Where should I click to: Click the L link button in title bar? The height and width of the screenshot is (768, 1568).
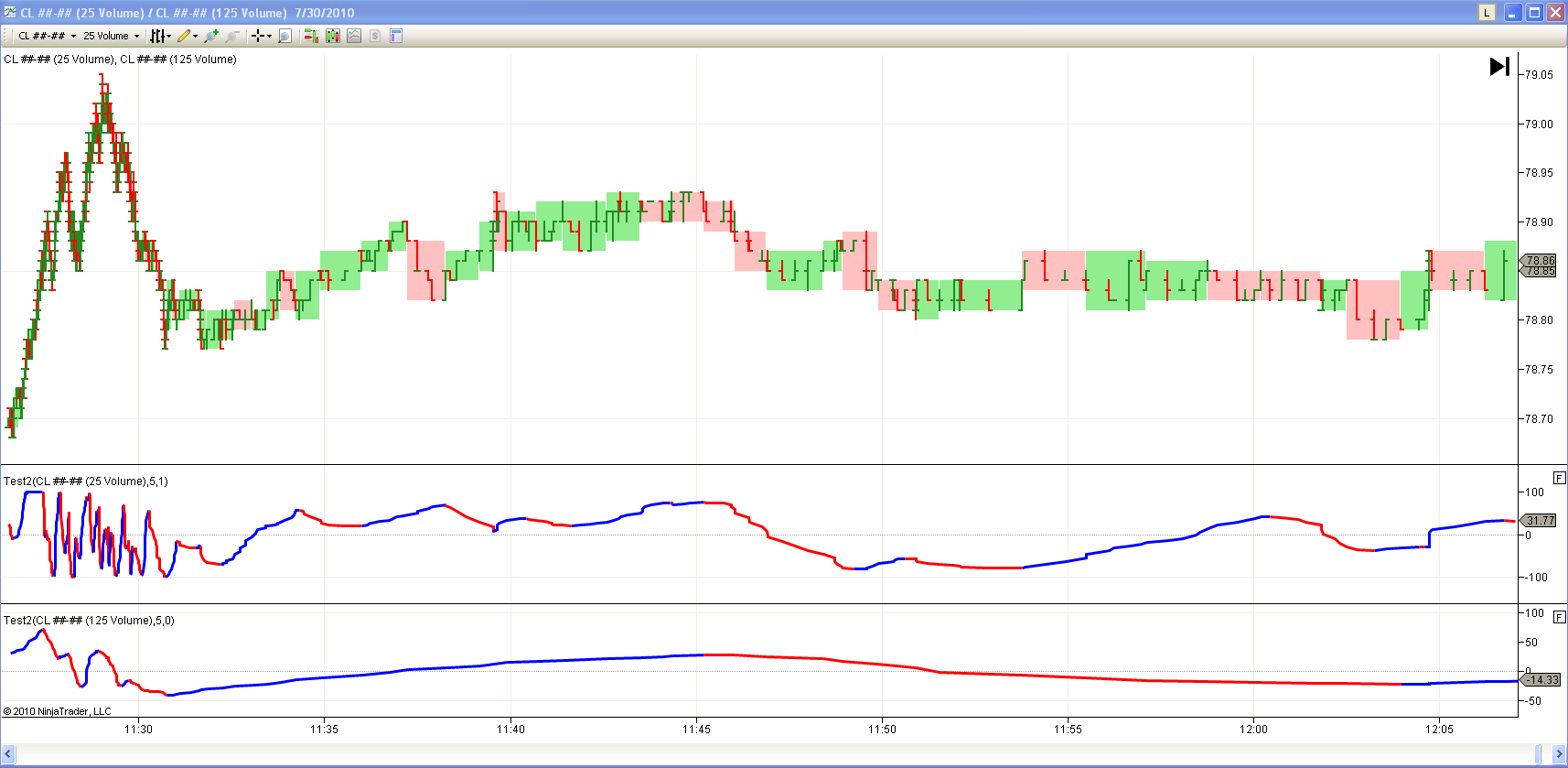(x=1487, y=12)
